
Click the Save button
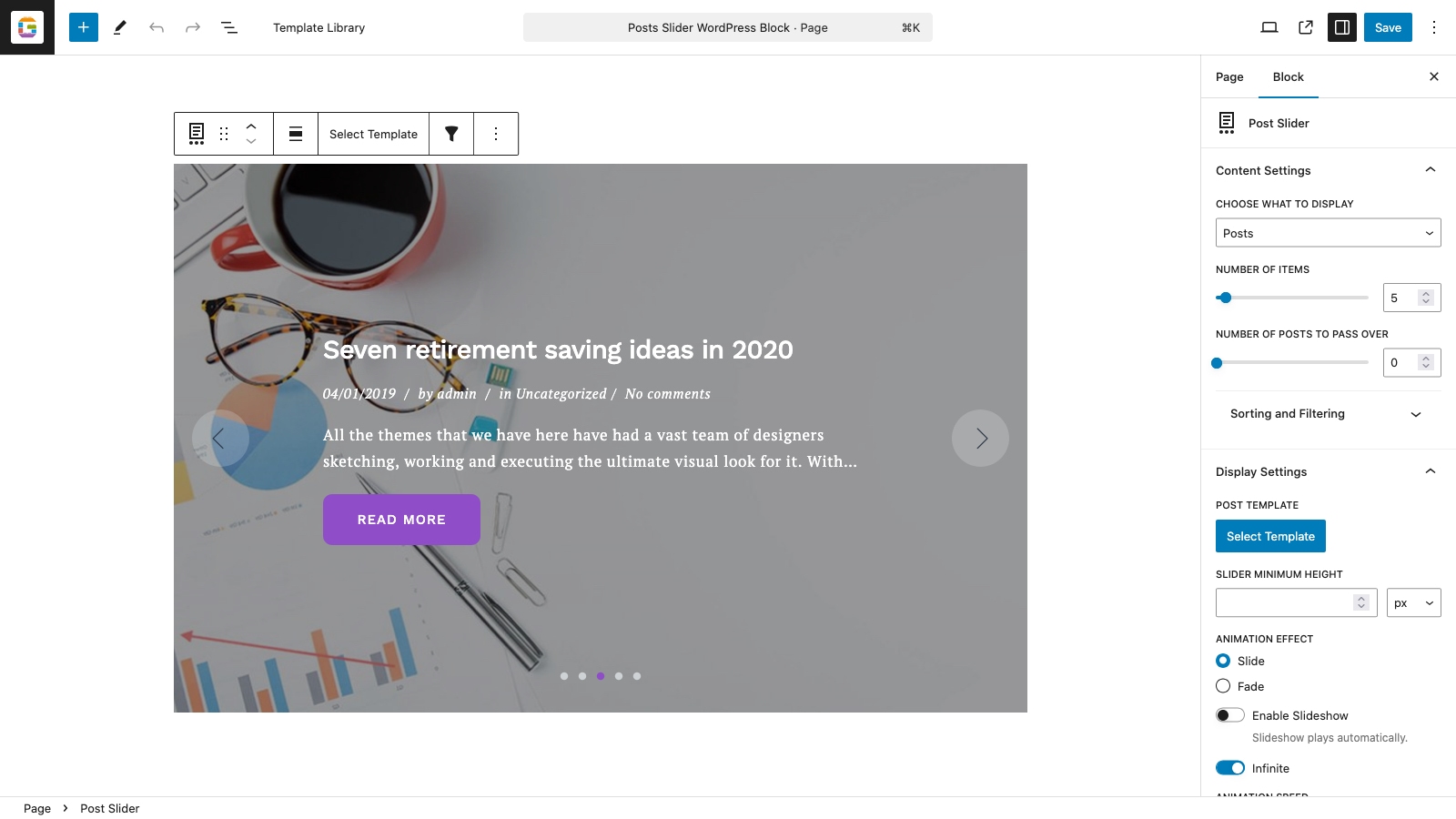point(1388,27)
